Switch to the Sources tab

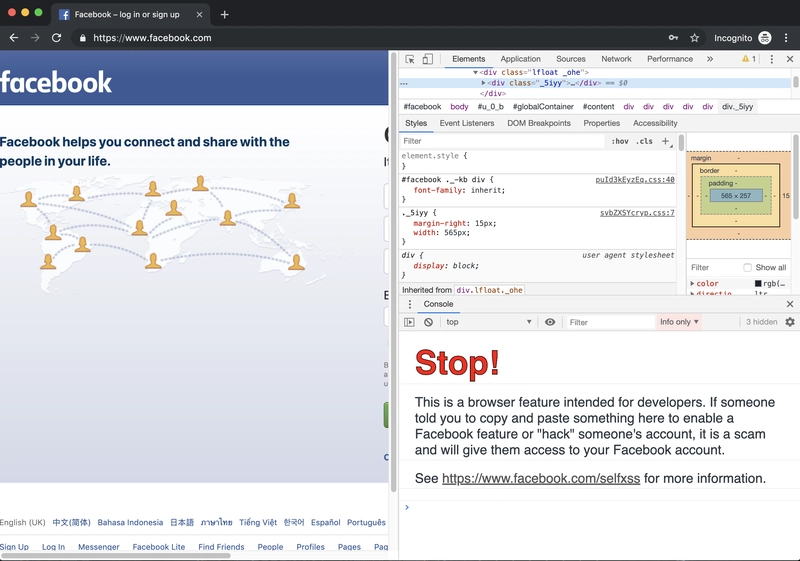tap(570, 59)
